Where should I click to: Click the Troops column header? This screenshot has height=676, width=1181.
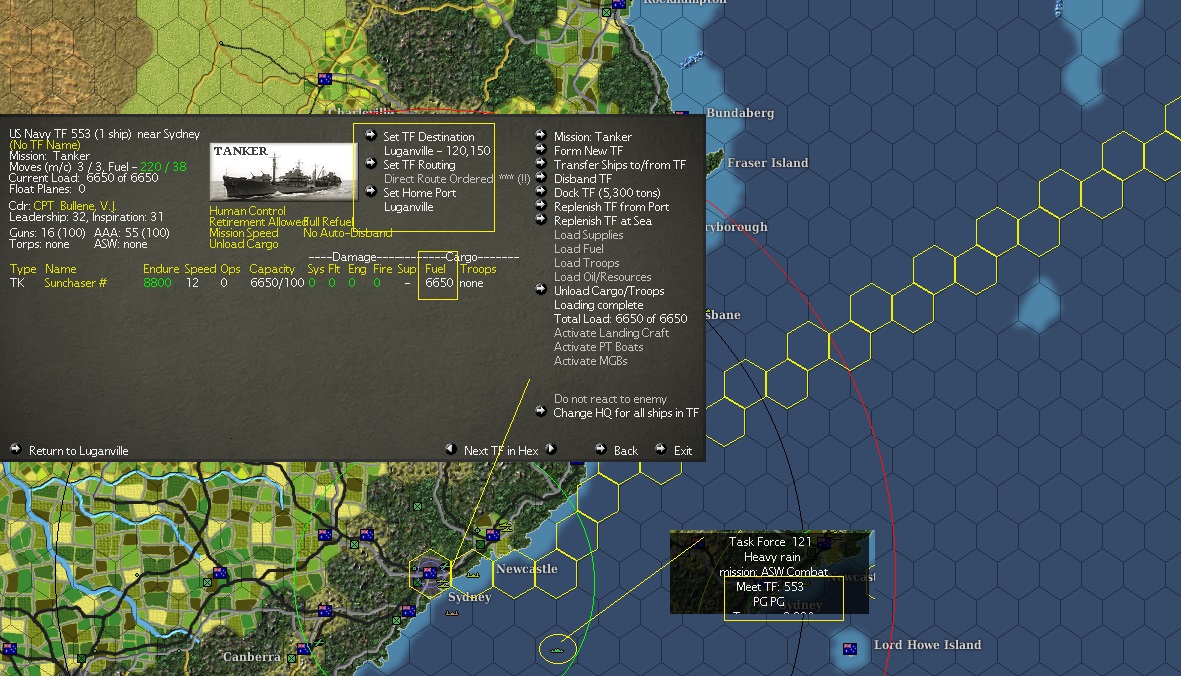pyautogui.click(x=478, y=269)
